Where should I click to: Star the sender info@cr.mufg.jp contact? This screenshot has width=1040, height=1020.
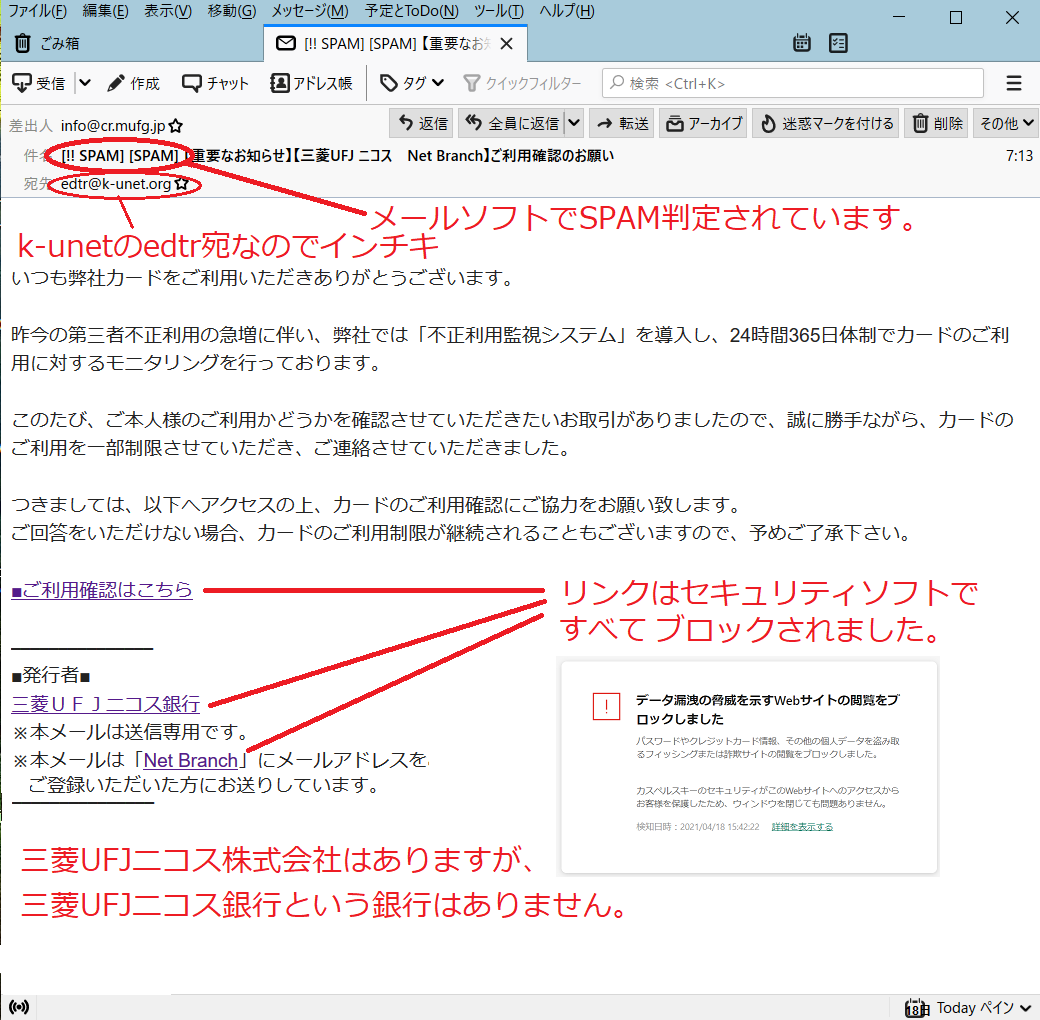(176, 126)
